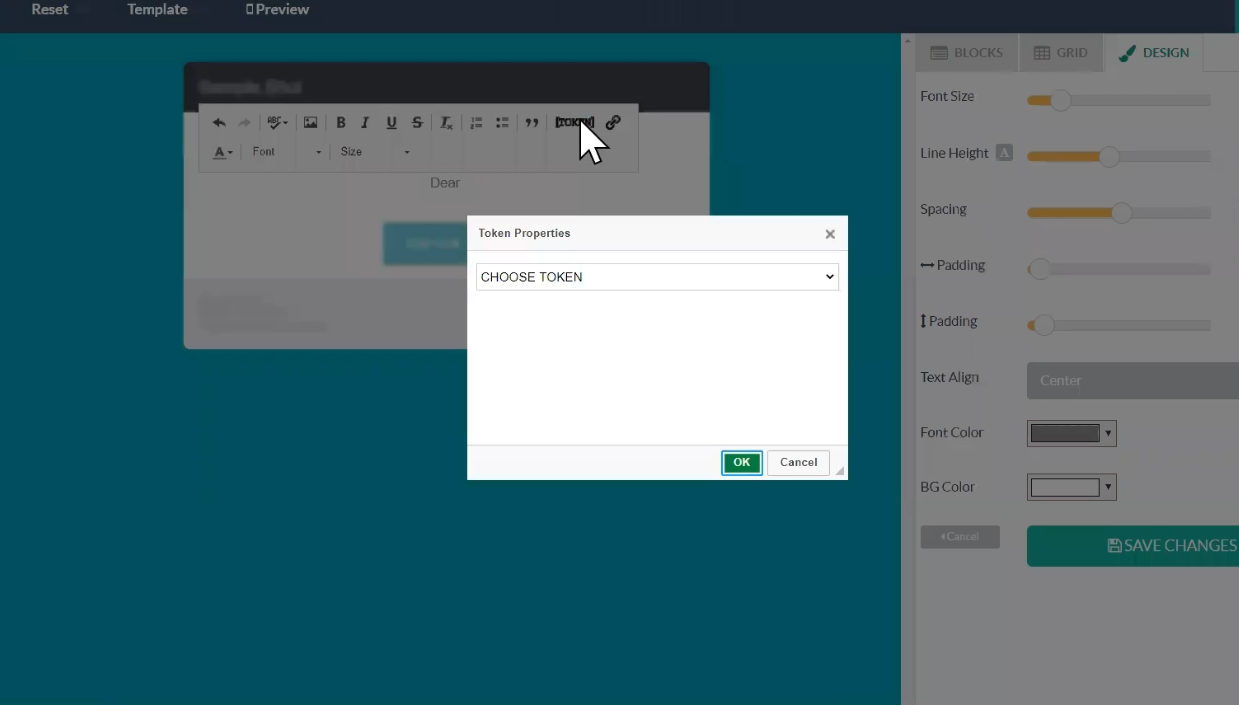1239x705 pixels.
Task: Toggle bold formatting
Action: [341, 123]
